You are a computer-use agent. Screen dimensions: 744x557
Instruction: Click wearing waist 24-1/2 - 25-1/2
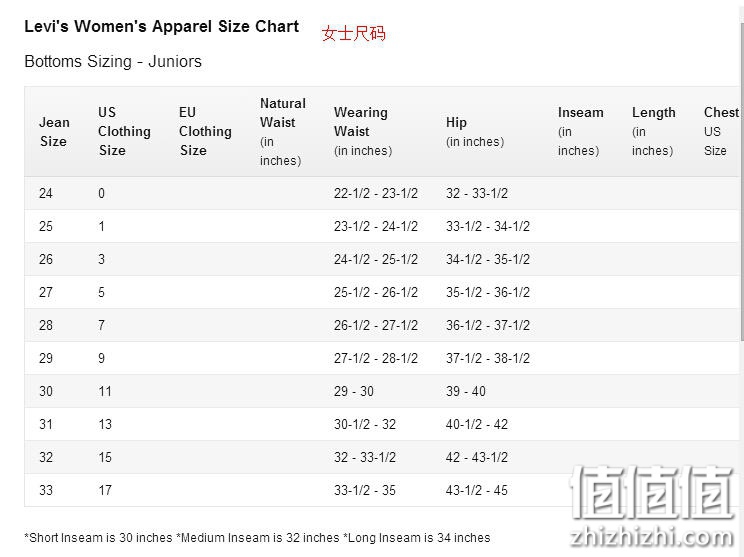(x=376, y=260)
